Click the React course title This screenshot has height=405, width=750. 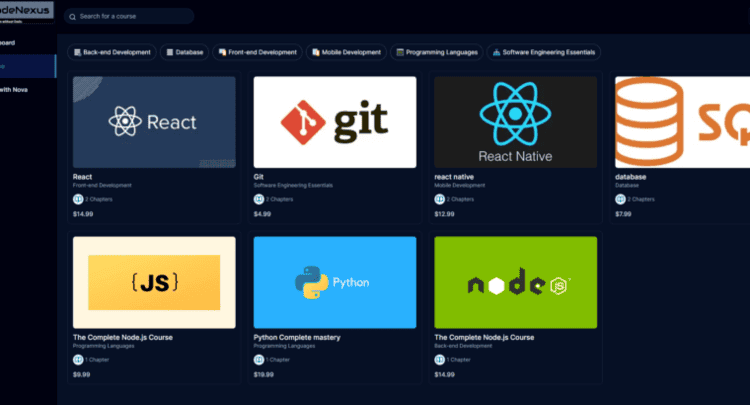pos(82,177)
